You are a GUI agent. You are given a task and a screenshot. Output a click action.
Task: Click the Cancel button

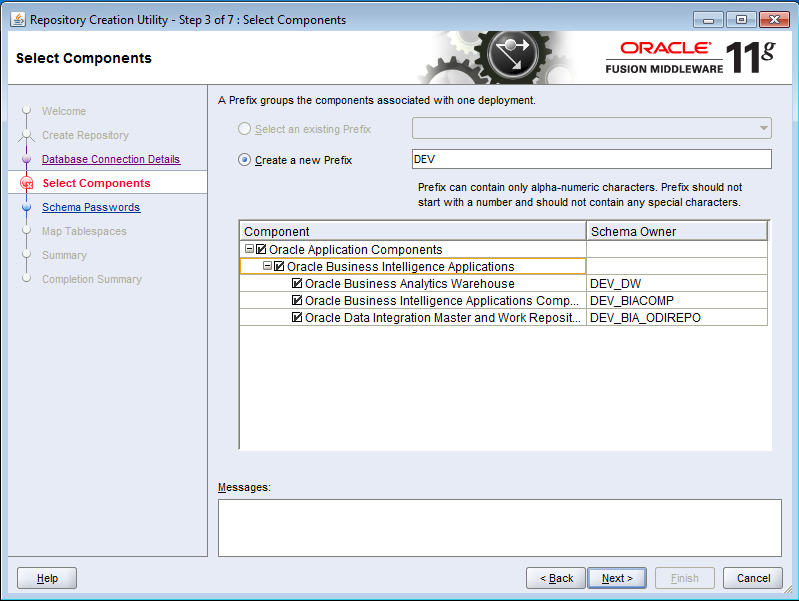[x=753, y=578]
